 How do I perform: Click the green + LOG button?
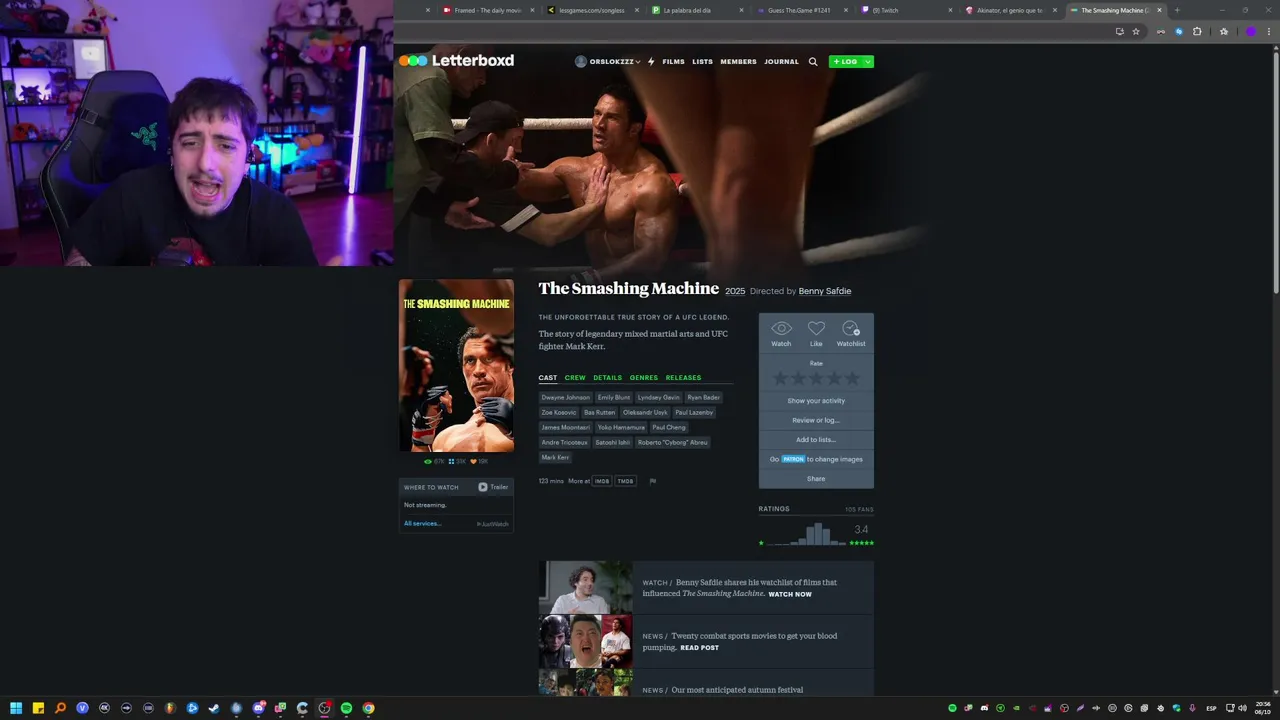pos(846,62)
